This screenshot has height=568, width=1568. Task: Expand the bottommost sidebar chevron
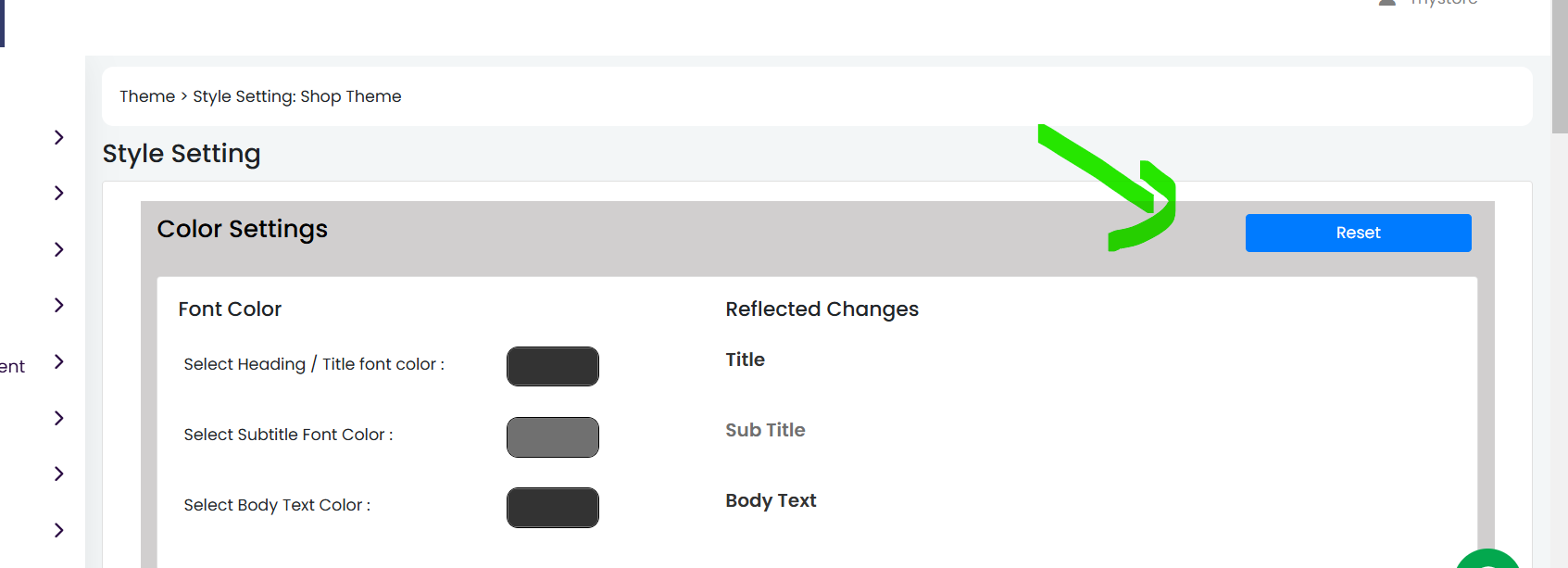click(x=59, y=530)
